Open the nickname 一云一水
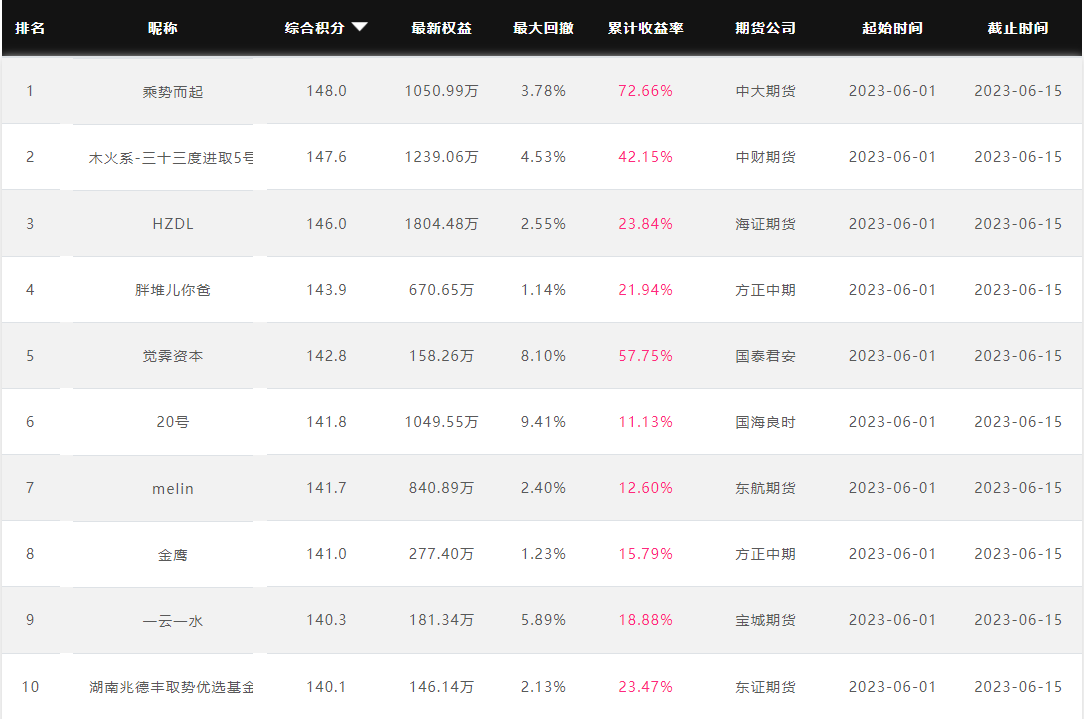 click(x=173, y=621)
